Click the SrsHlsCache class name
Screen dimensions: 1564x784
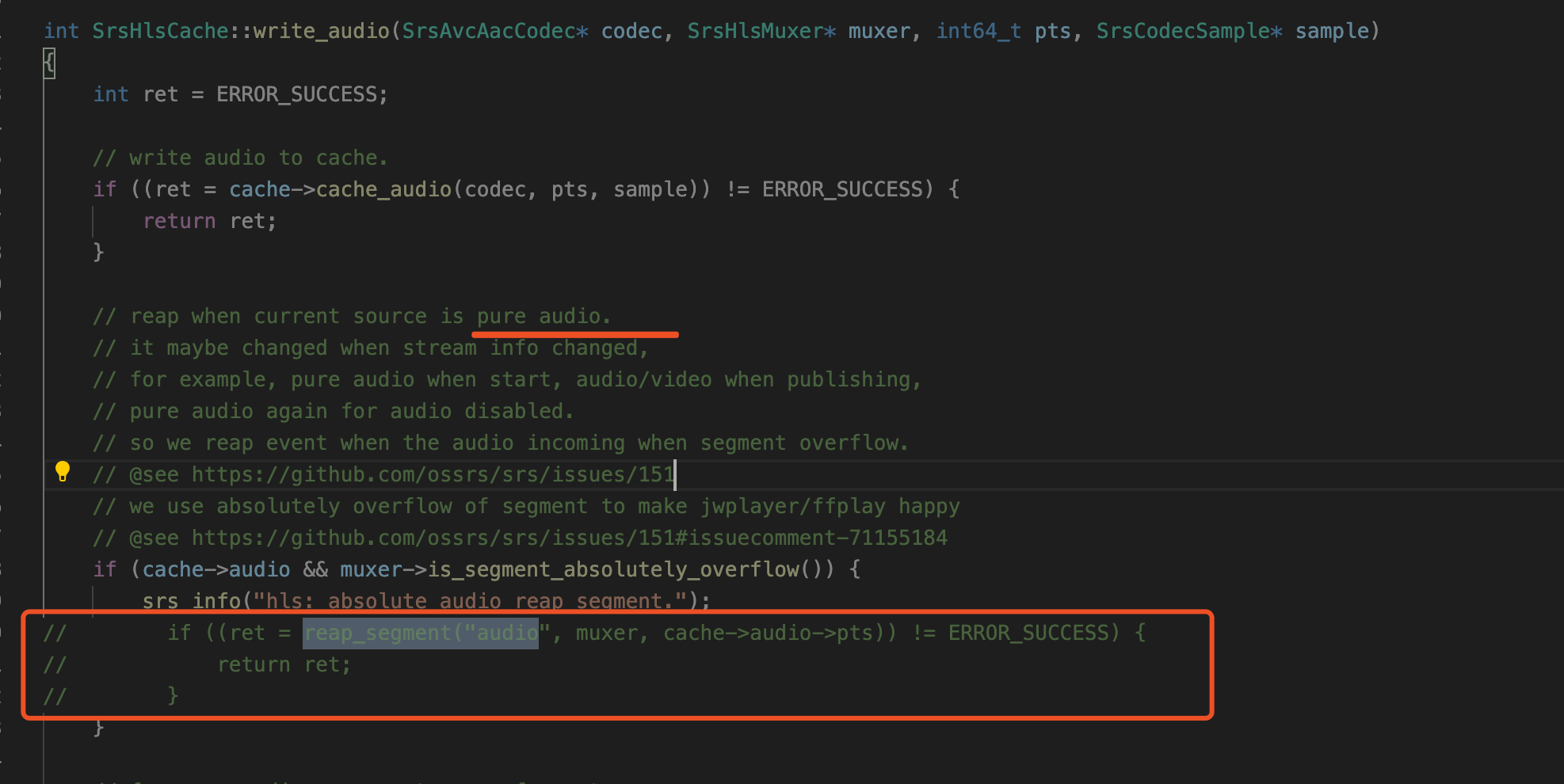coord(160,31)
